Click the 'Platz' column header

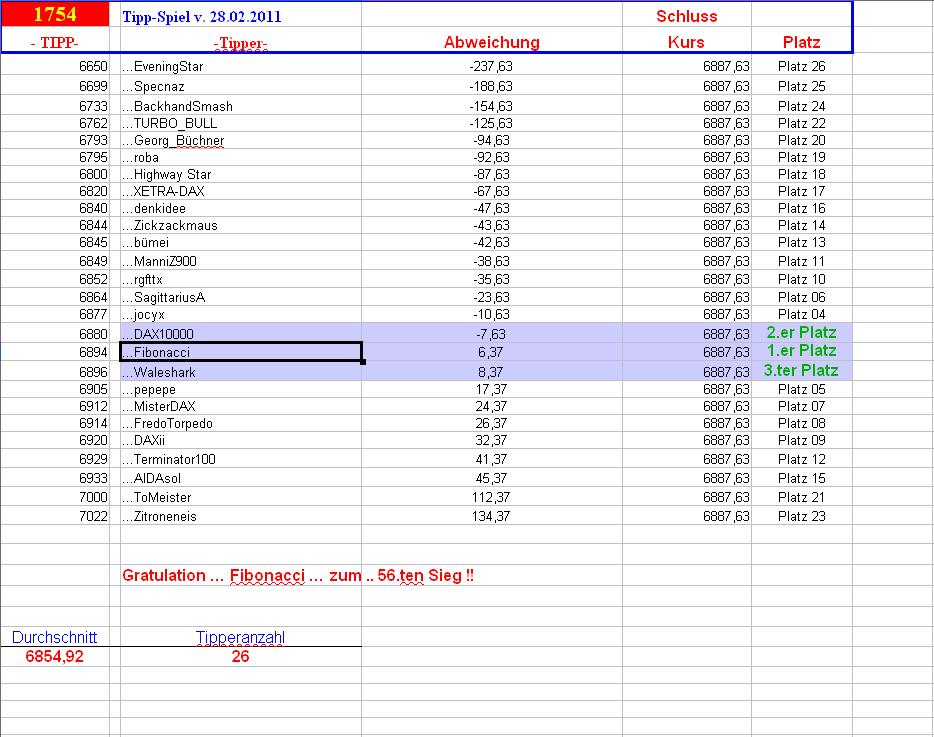pyautogui.click(x=801, y=42)
